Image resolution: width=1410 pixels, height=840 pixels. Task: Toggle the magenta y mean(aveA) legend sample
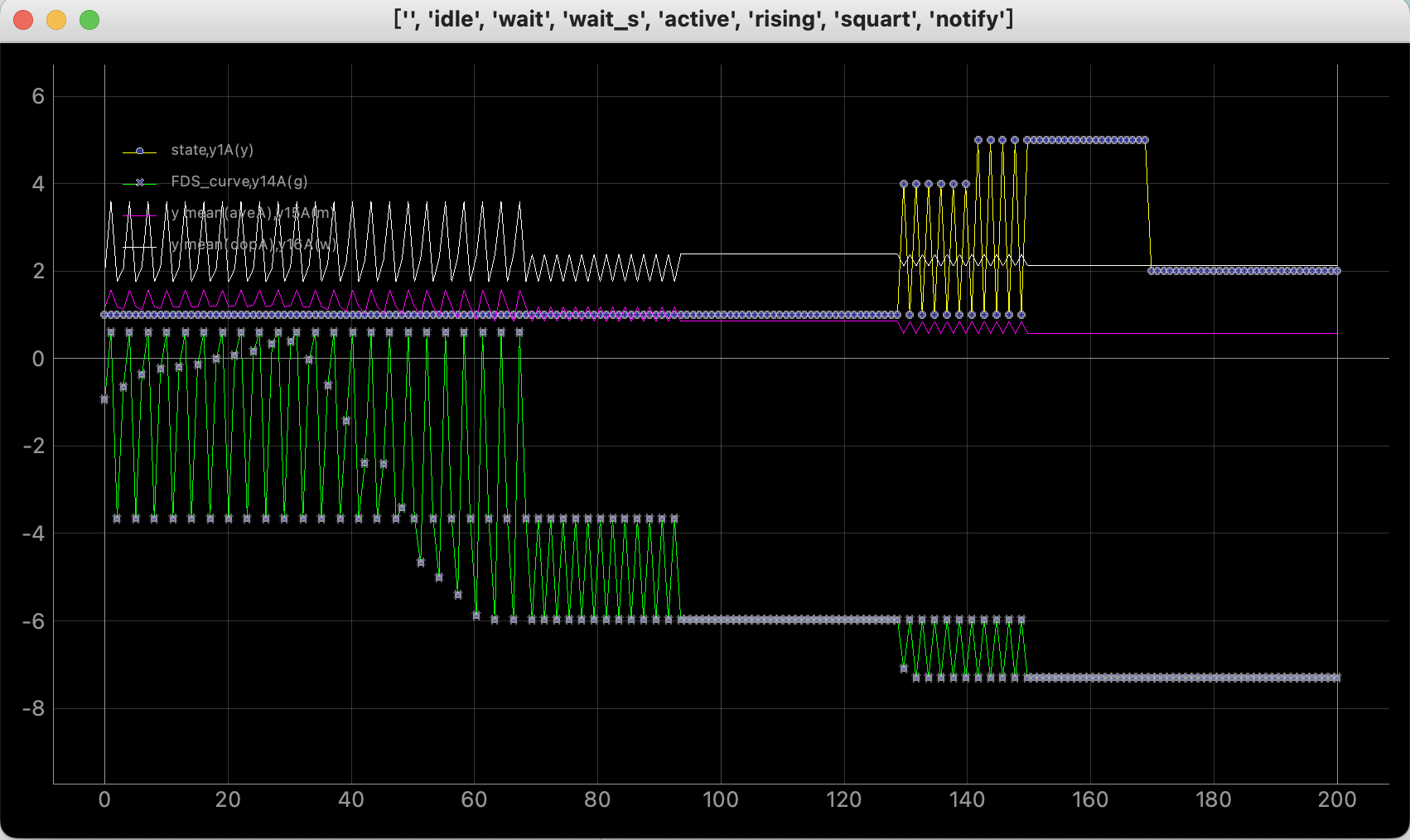pyautogui.click(x=139, y=215)
